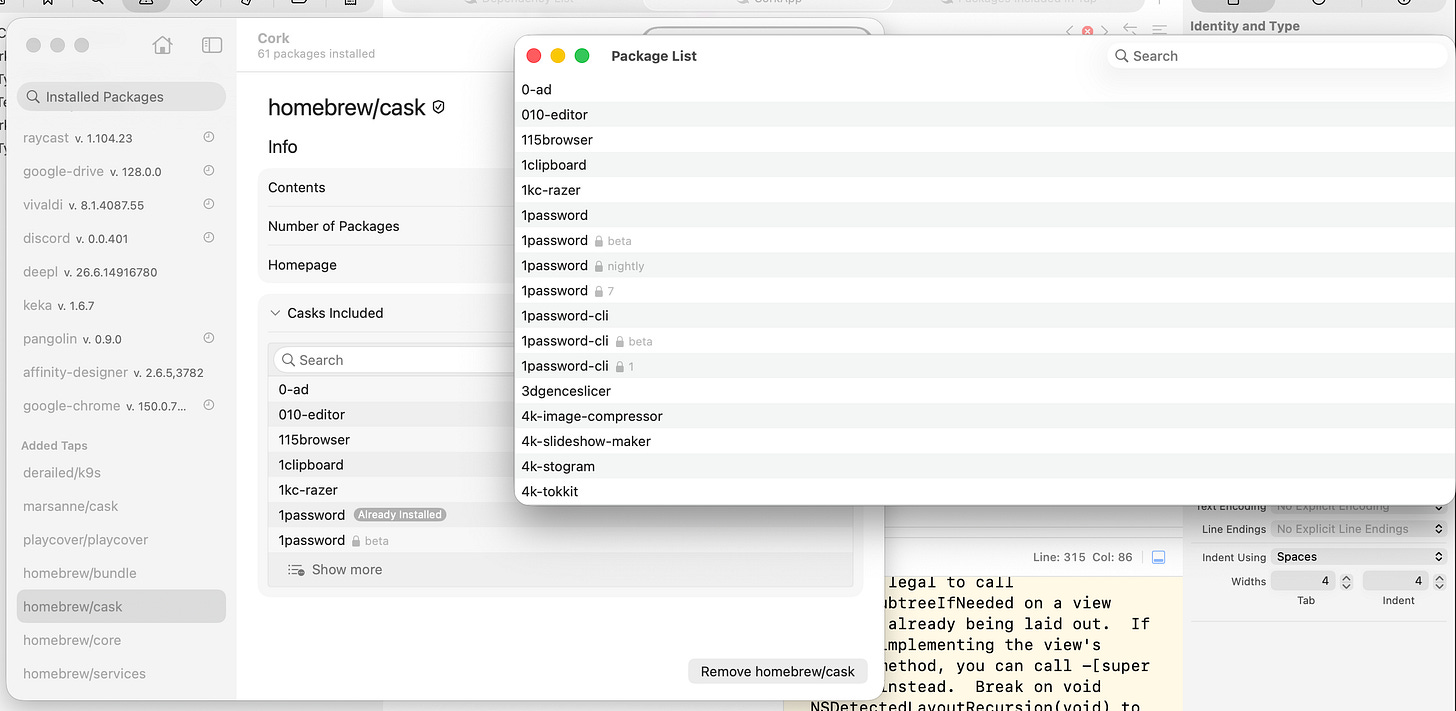Toggle Xcode's debug area with the blue panel icon
The width and height of the screenshot is (1456, 711).
coord(1159,557)
